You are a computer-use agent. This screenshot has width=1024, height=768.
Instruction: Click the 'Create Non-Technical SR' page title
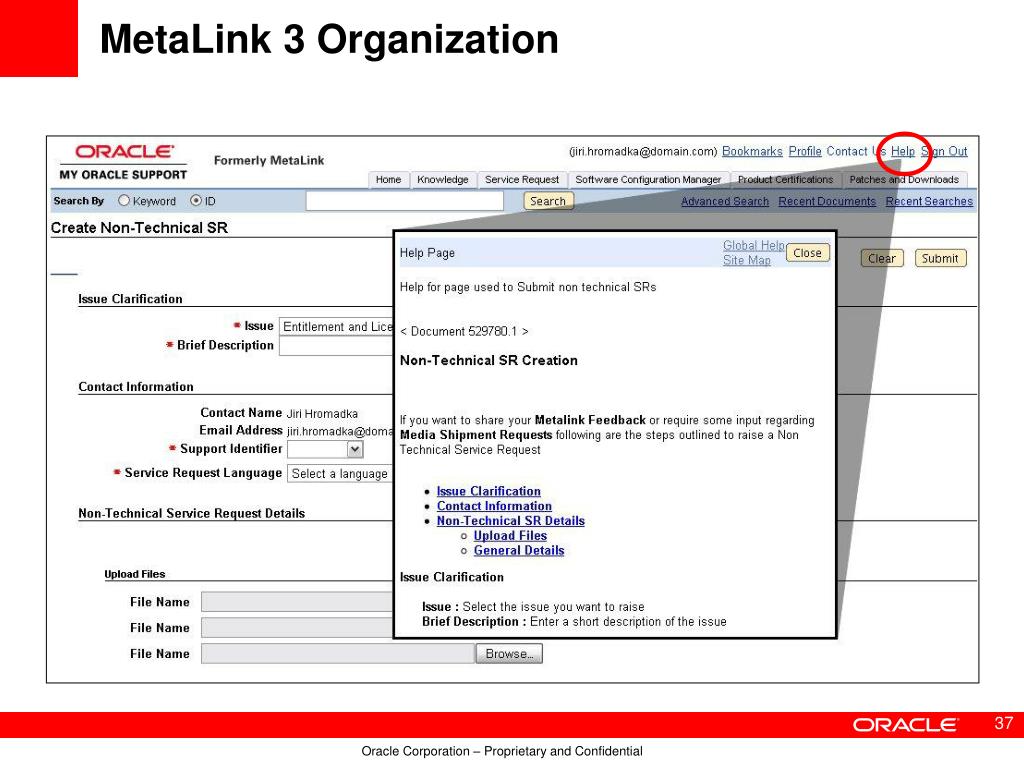click(x=139, y=228)
